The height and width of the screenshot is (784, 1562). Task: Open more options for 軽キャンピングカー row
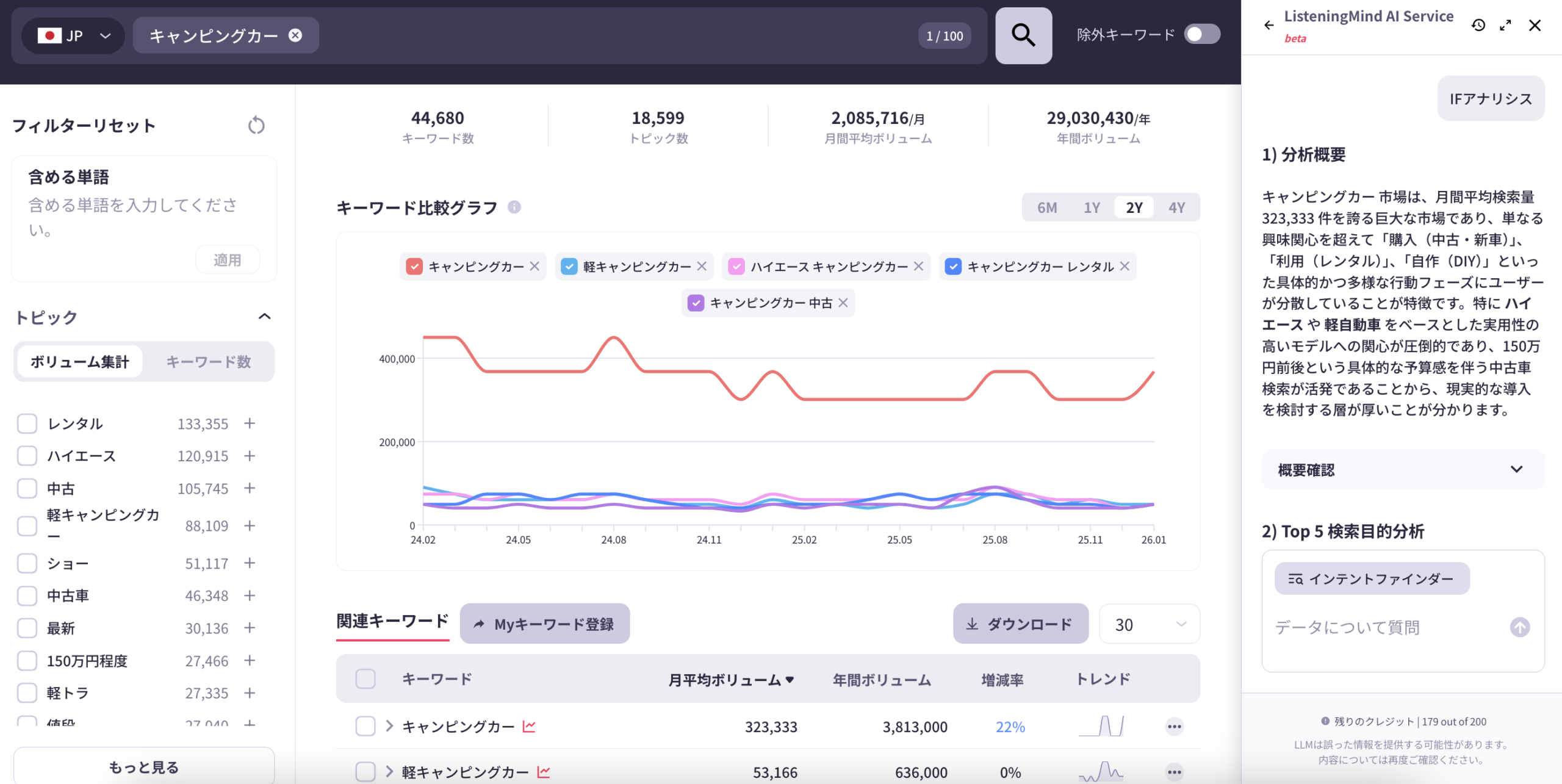[x=1173, y=771]
